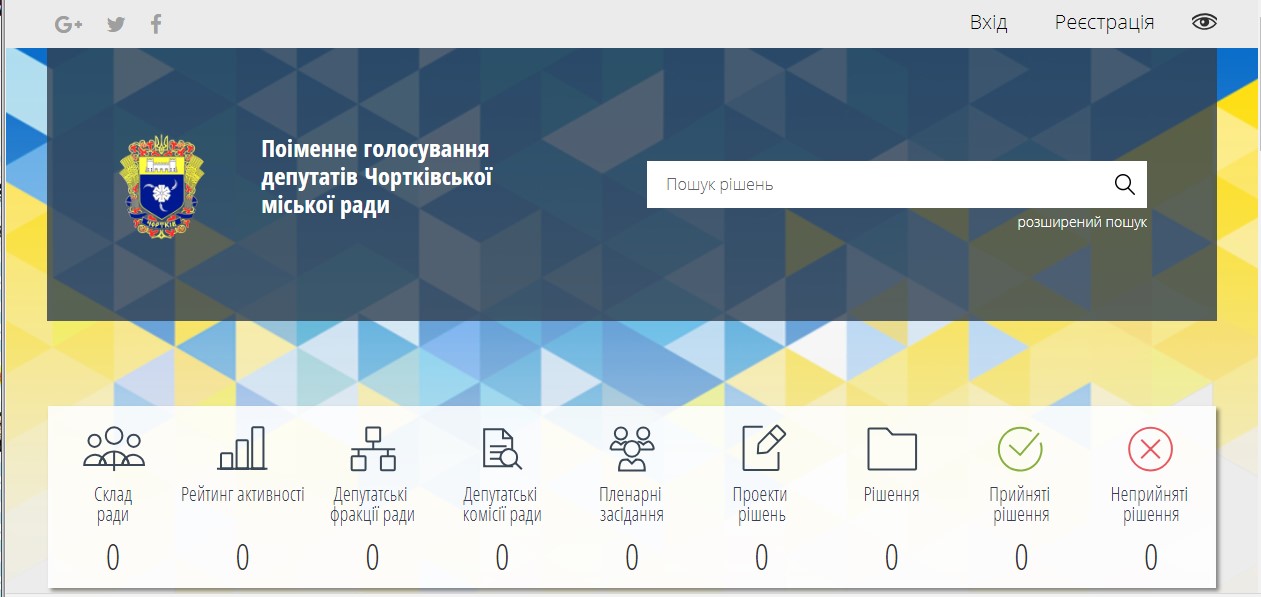This screenshot has height=597, width=1261.
Task: Open Рейтинг активності bar chart icon
Action: 242,448
